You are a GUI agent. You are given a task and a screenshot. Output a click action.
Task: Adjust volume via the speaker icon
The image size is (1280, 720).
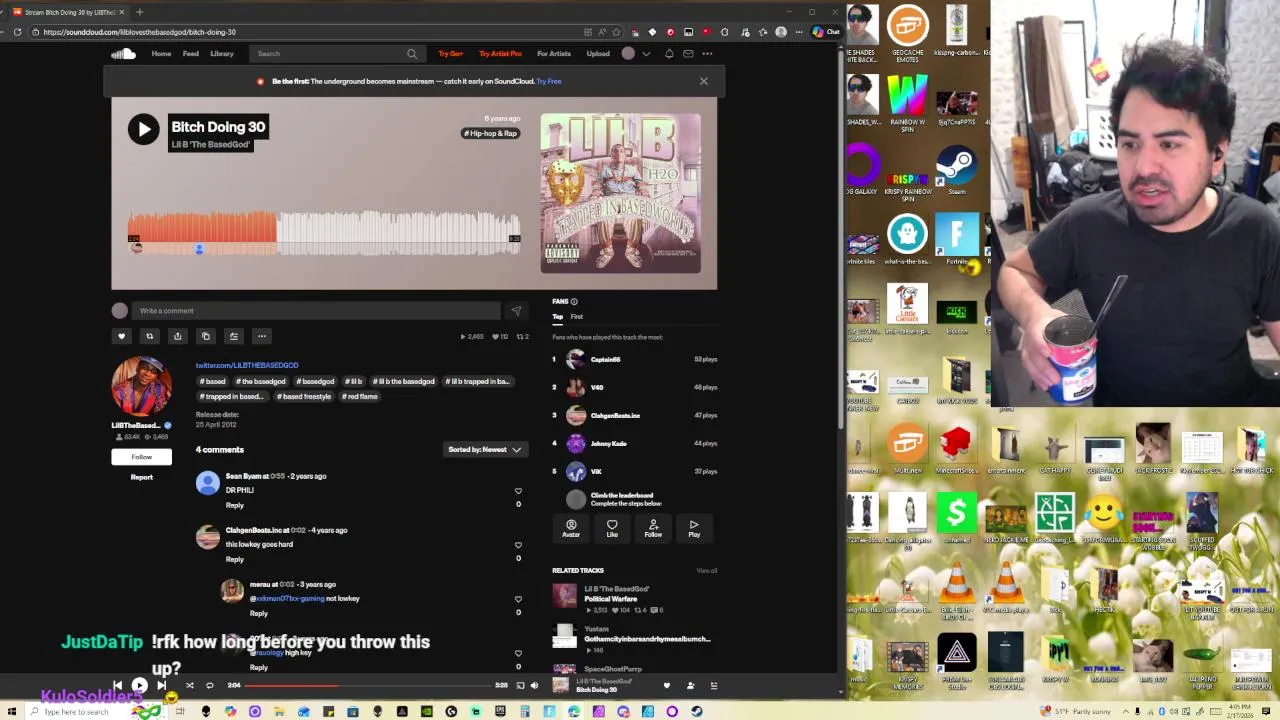pos(534,686)
